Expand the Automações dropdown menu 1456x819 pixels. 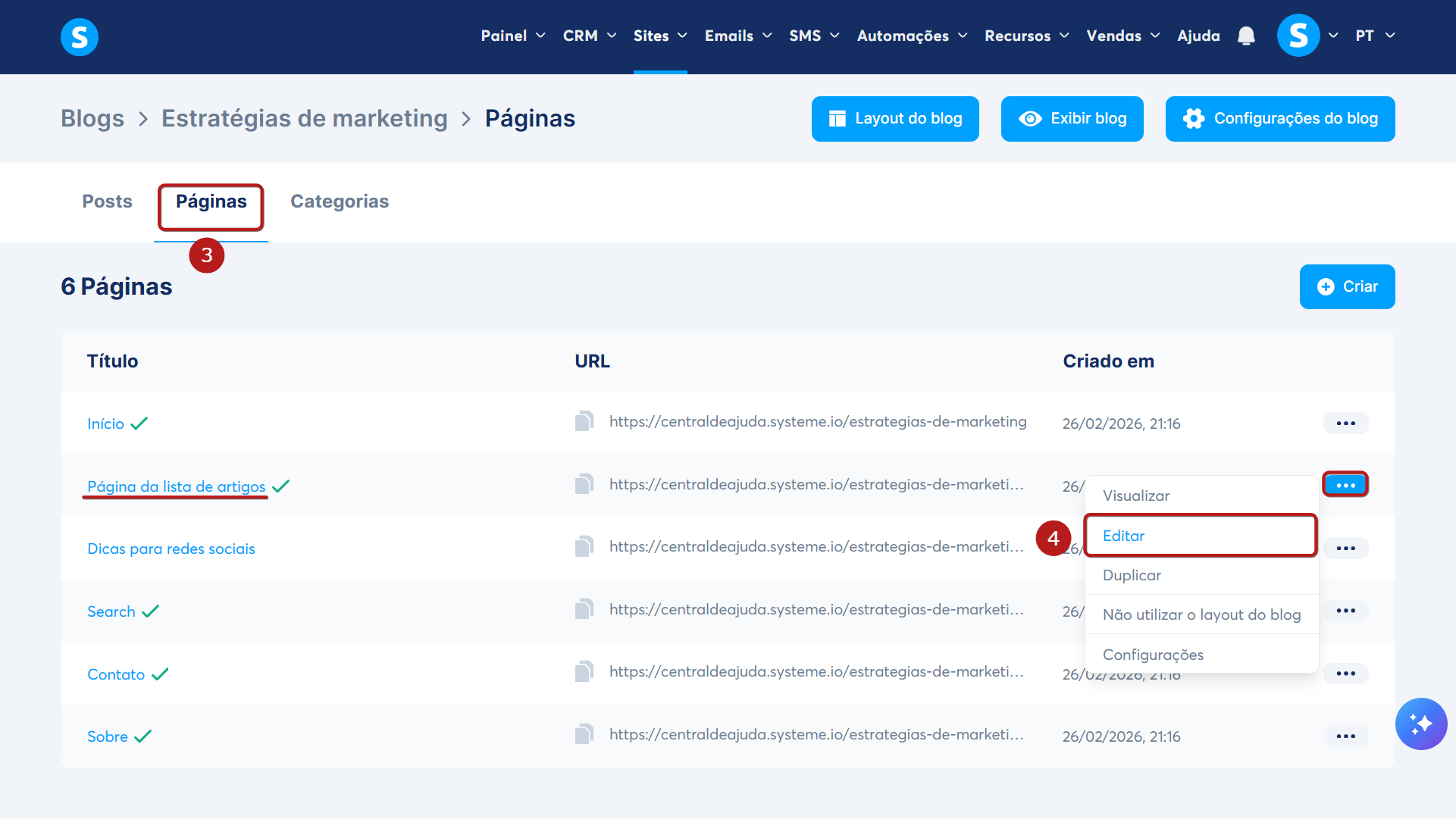click(912, 36)
